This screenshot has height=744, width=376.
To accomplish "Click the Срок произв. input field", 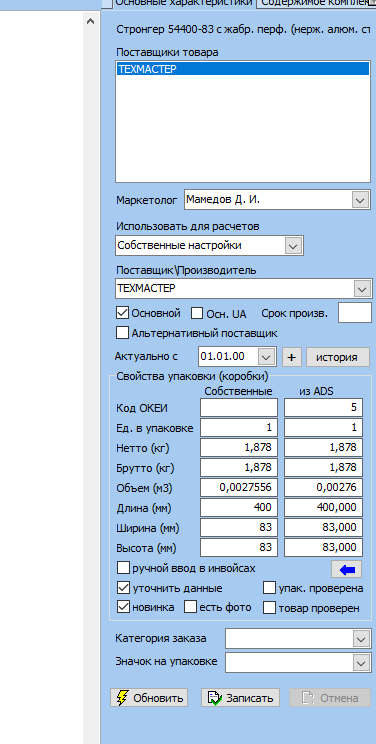I will pyautogui.click(x=355, y=314).
